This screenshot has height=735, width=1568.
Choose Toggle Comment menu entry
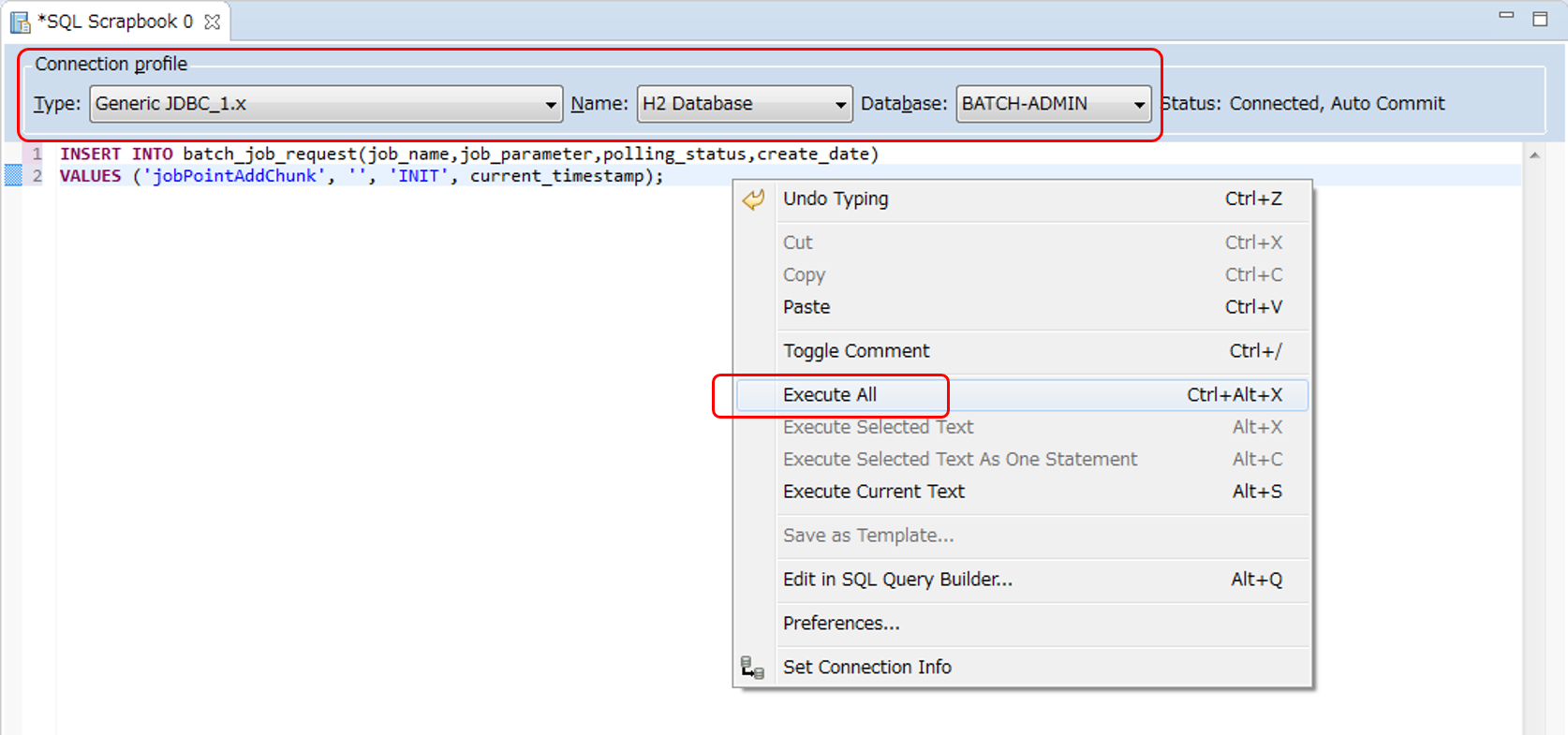(x=1022, y=351)
